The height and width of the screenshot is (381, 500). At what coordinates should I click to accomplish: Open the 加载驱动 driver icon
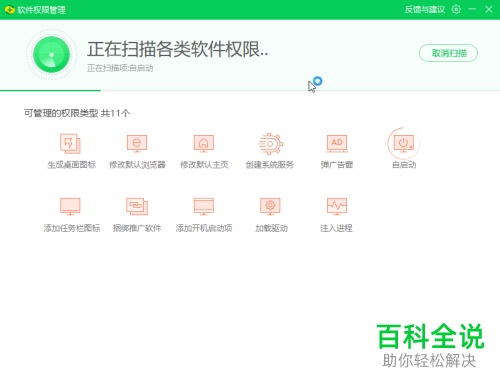click(270, 206)
